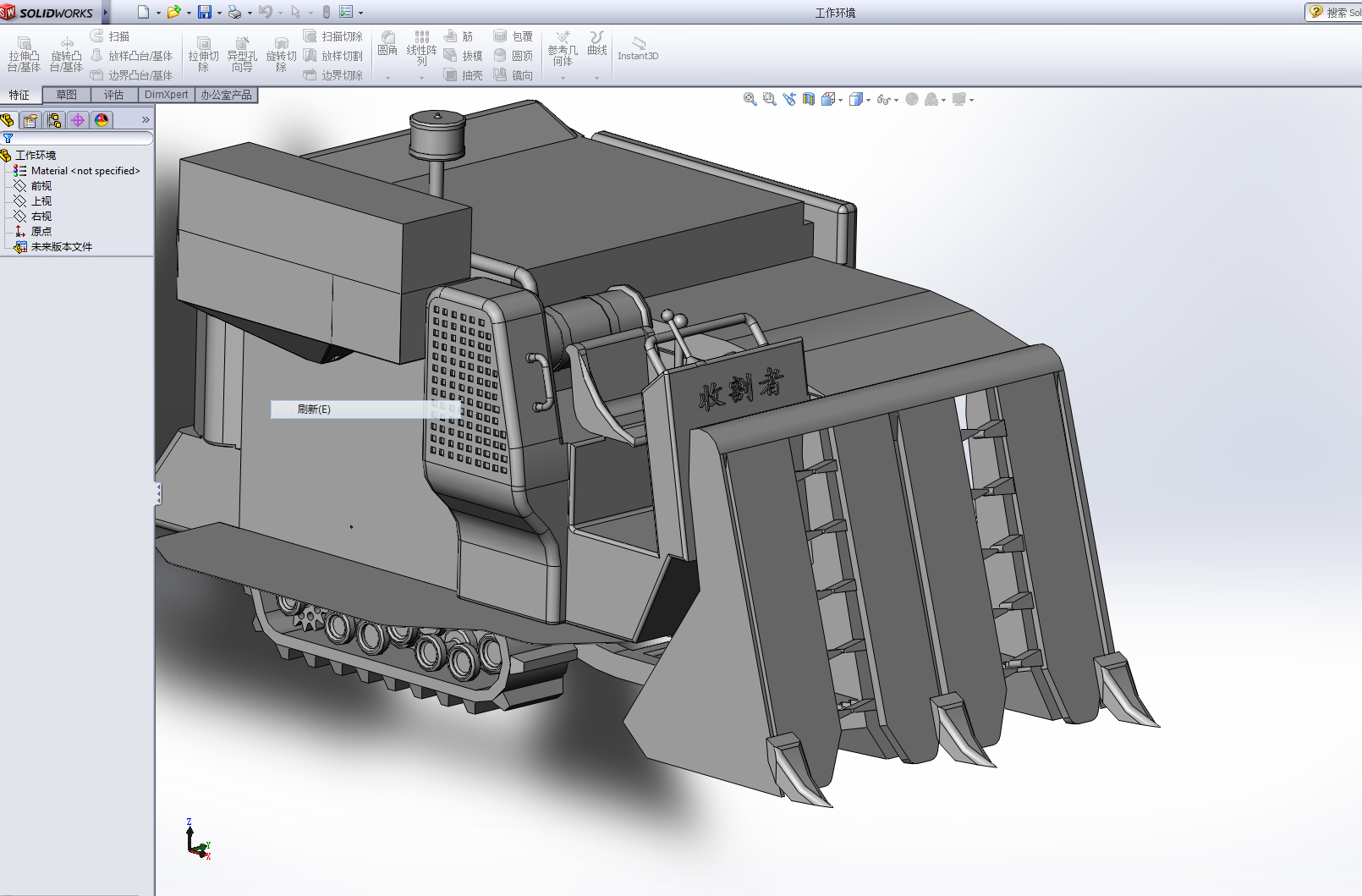Click the Save disk icon
The image size is (1362, 896).
point(205,12)
